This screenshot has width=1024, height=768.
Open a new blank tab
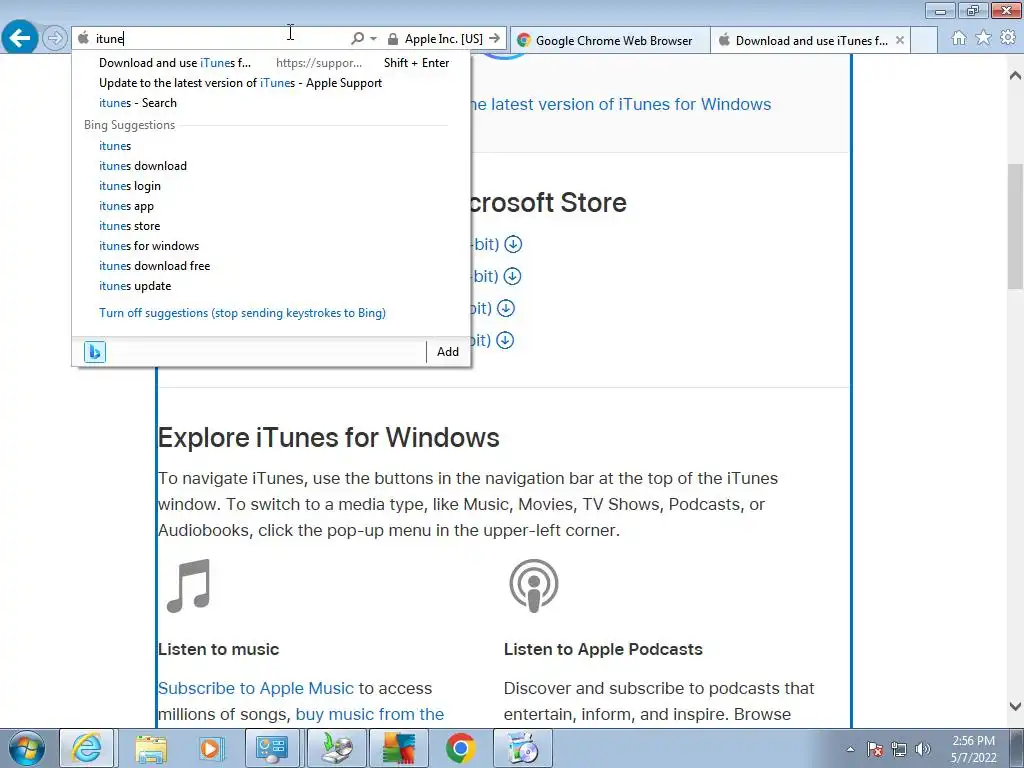click(924, 40)
